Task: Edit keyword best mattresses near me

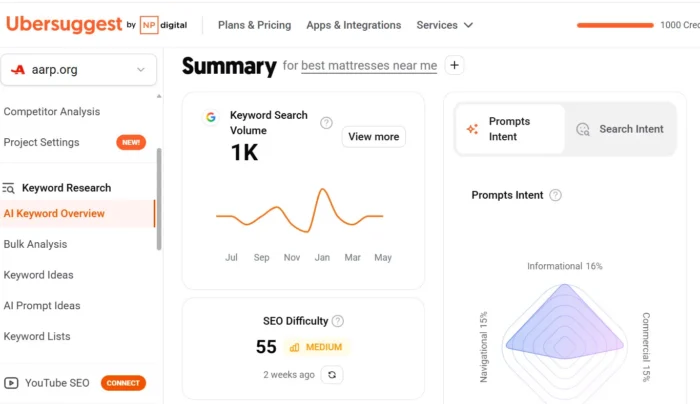Action: pyautogui.click(x=369, y=66)
